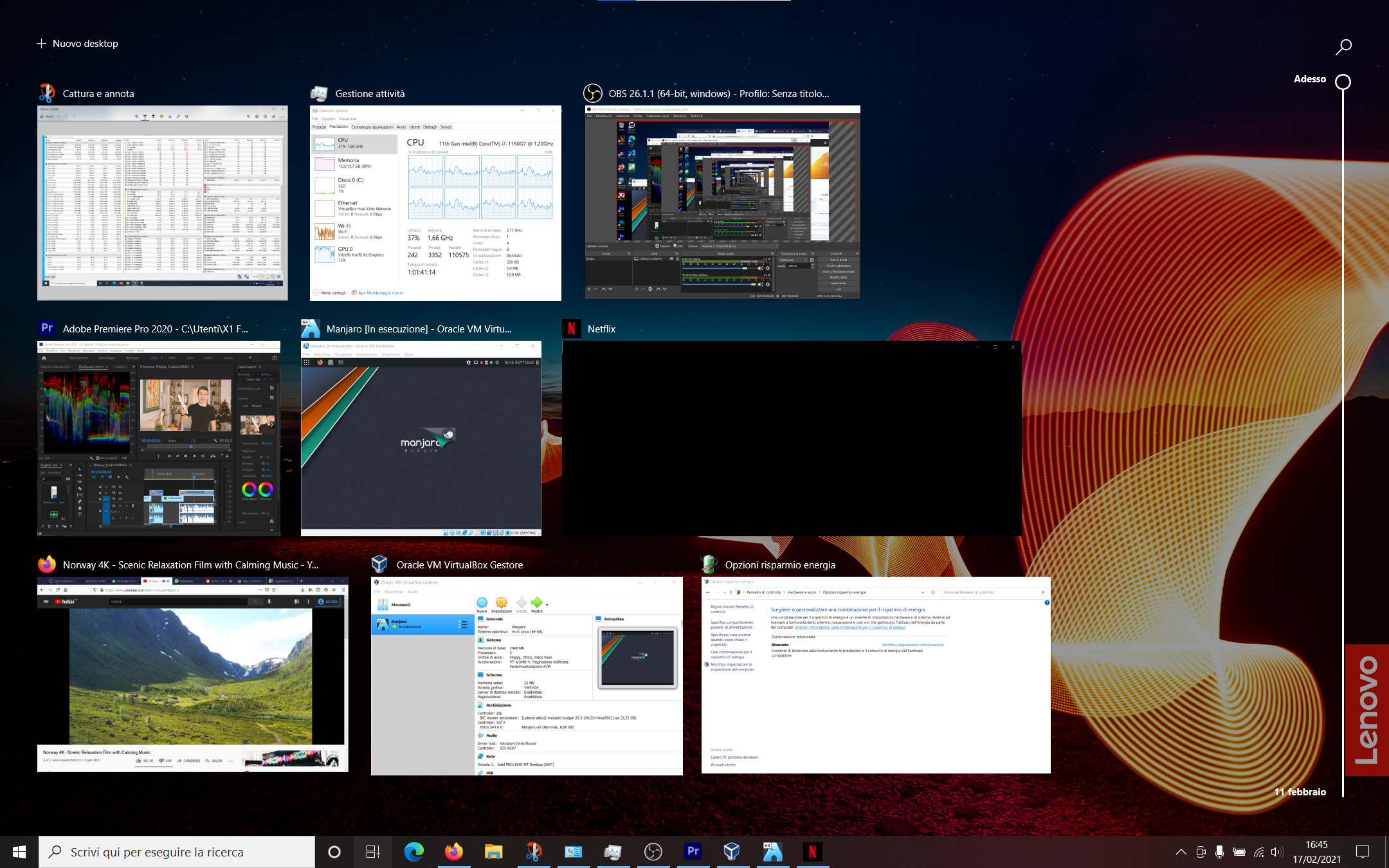1389x868 pixels.
Task: Open the VirtualBox cube taskbar icon
Action: [x=732, y=852]
